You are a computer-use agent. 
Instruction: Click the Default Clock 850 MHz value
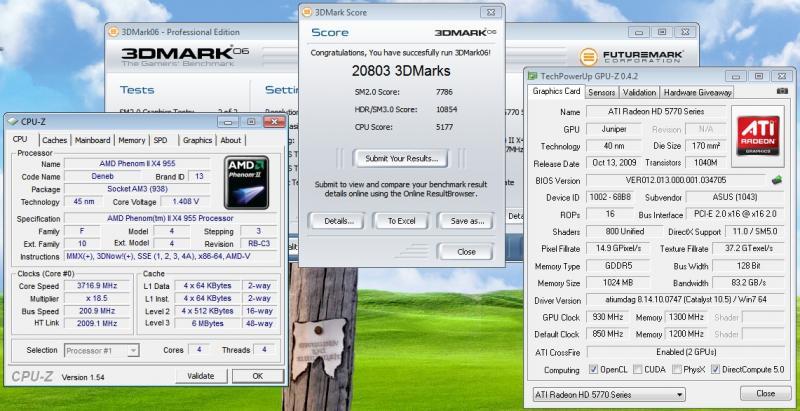[x=608, y=334]
